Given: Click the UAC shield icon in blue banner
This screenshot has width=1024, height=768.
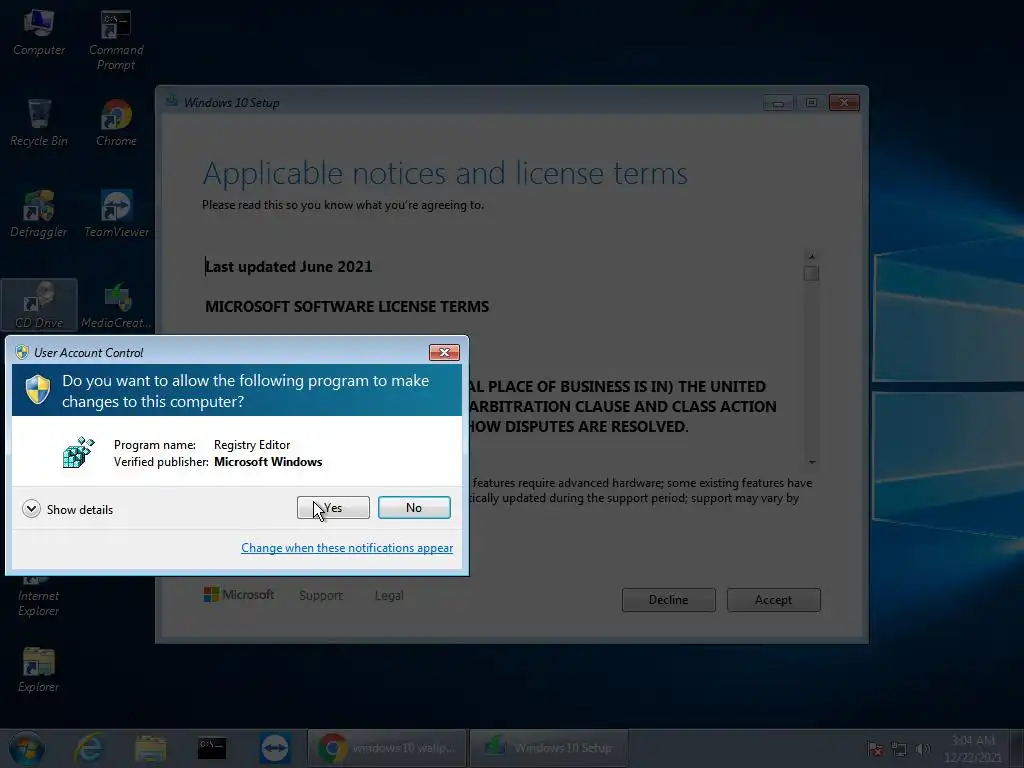Looking at the screenshot, I should (x=38, y=389).
